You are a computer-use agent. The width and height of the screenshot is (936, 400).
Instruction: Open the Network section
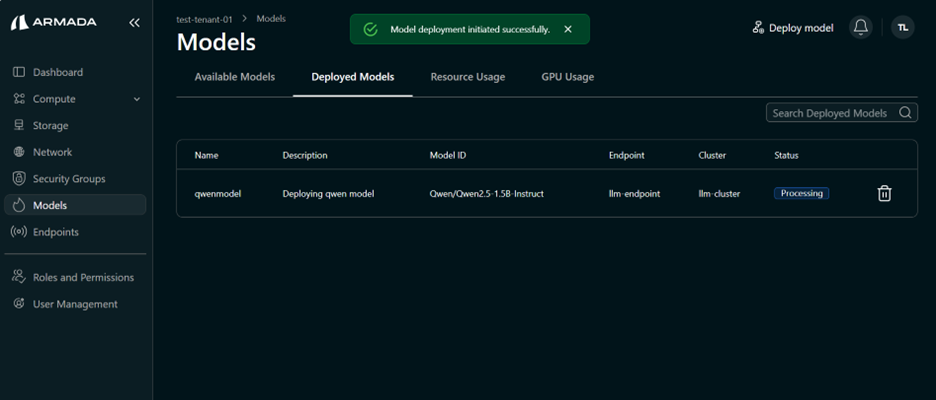coord(52,152)
